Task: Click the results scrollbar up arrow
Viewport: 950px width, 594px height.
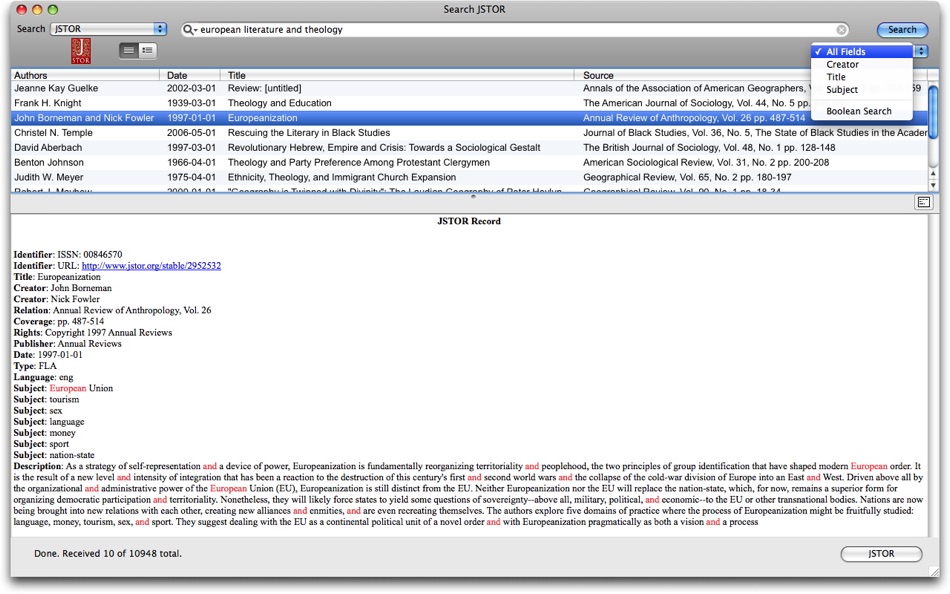Action: pyautogui.click(x=933, y=174)
